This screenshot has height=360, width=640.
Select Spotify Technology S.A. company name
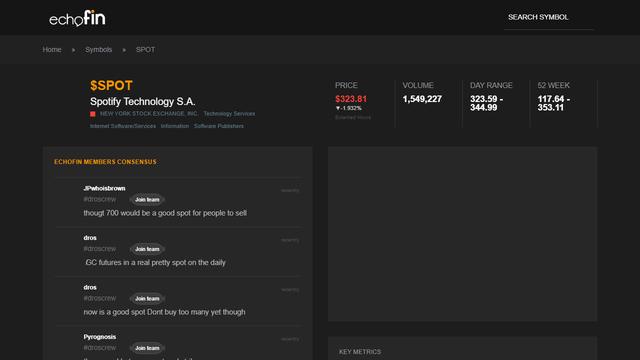(x=142, y=101)
